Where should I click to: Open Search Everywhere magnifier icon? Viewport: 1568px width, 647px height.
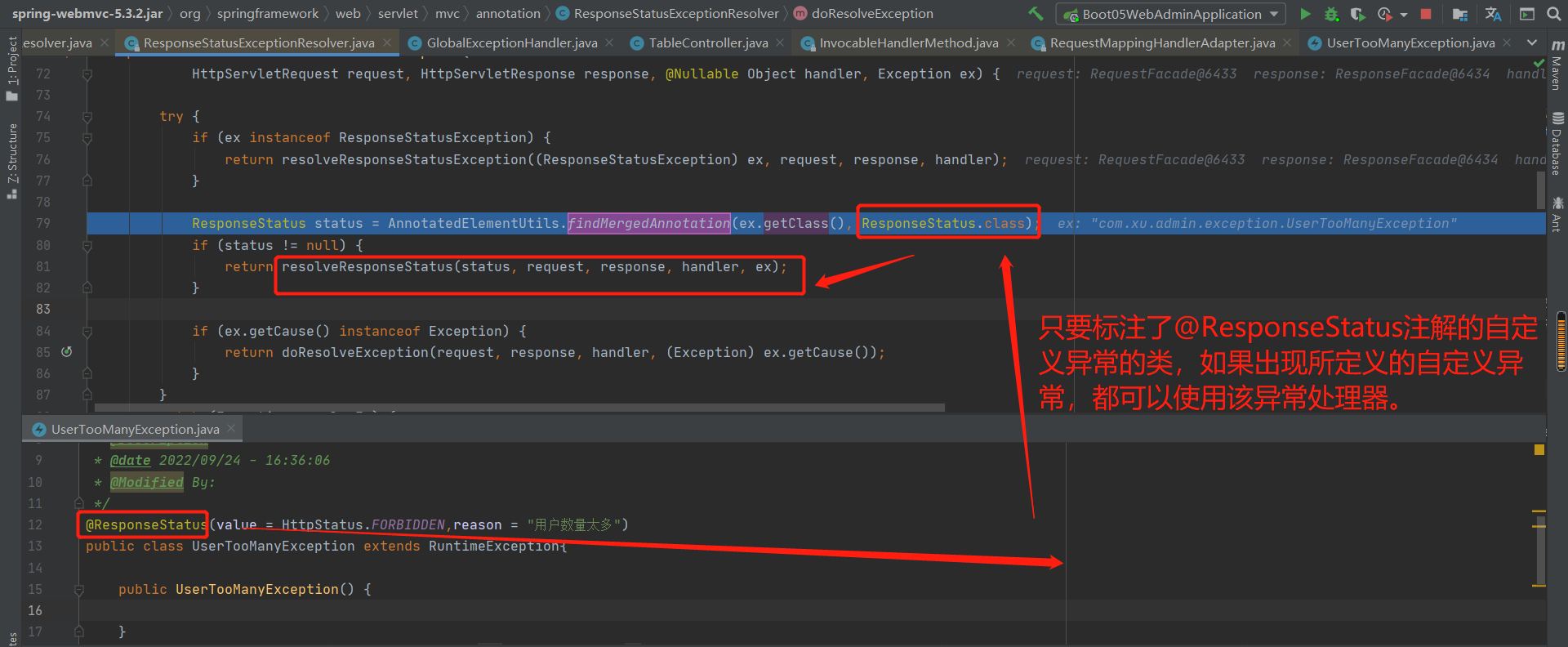(1553, 14)
